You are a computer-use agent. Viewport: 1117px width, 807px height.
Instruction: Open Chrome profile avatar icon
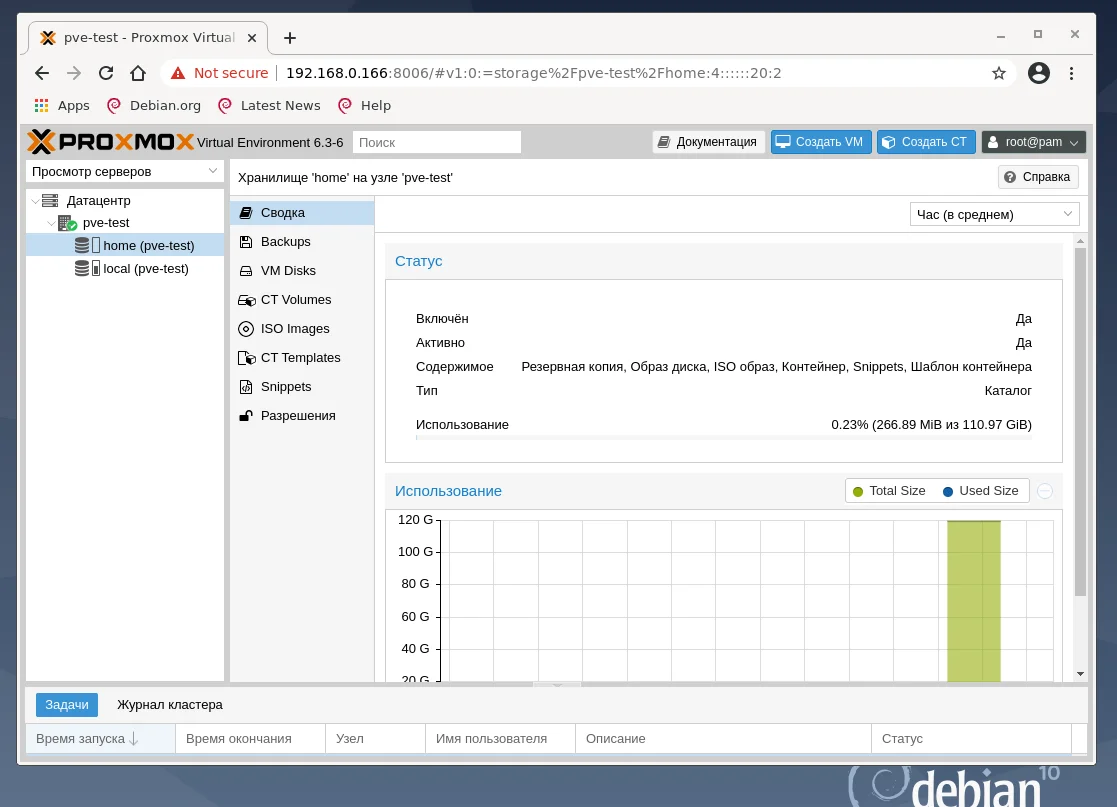click(x=1039, y=73)
